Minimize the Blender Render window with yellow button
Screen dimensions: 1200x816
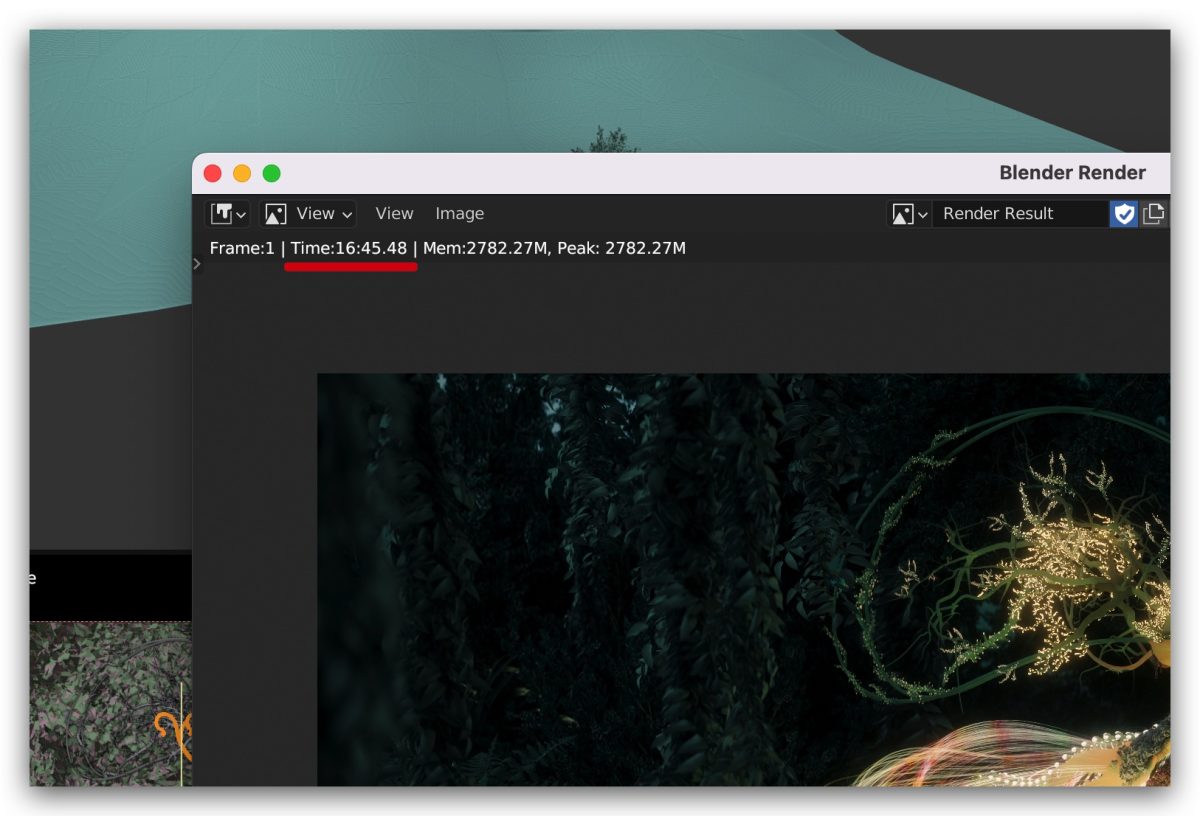tap(242, 174)
